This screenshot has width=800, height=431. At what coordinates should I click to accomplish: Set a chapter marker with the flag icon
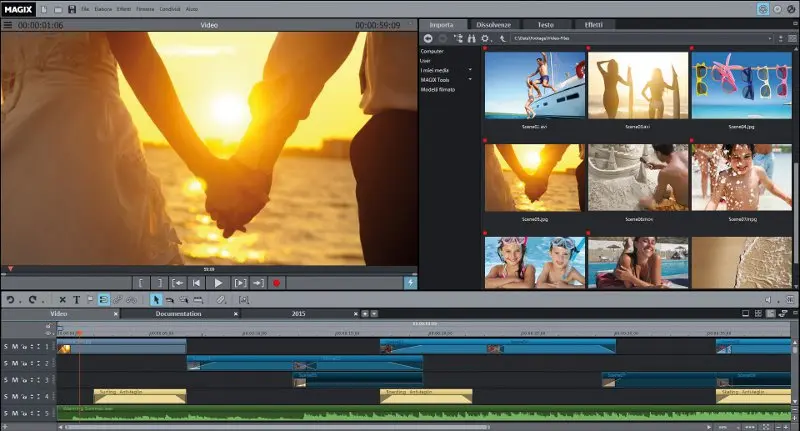(90, 300)
